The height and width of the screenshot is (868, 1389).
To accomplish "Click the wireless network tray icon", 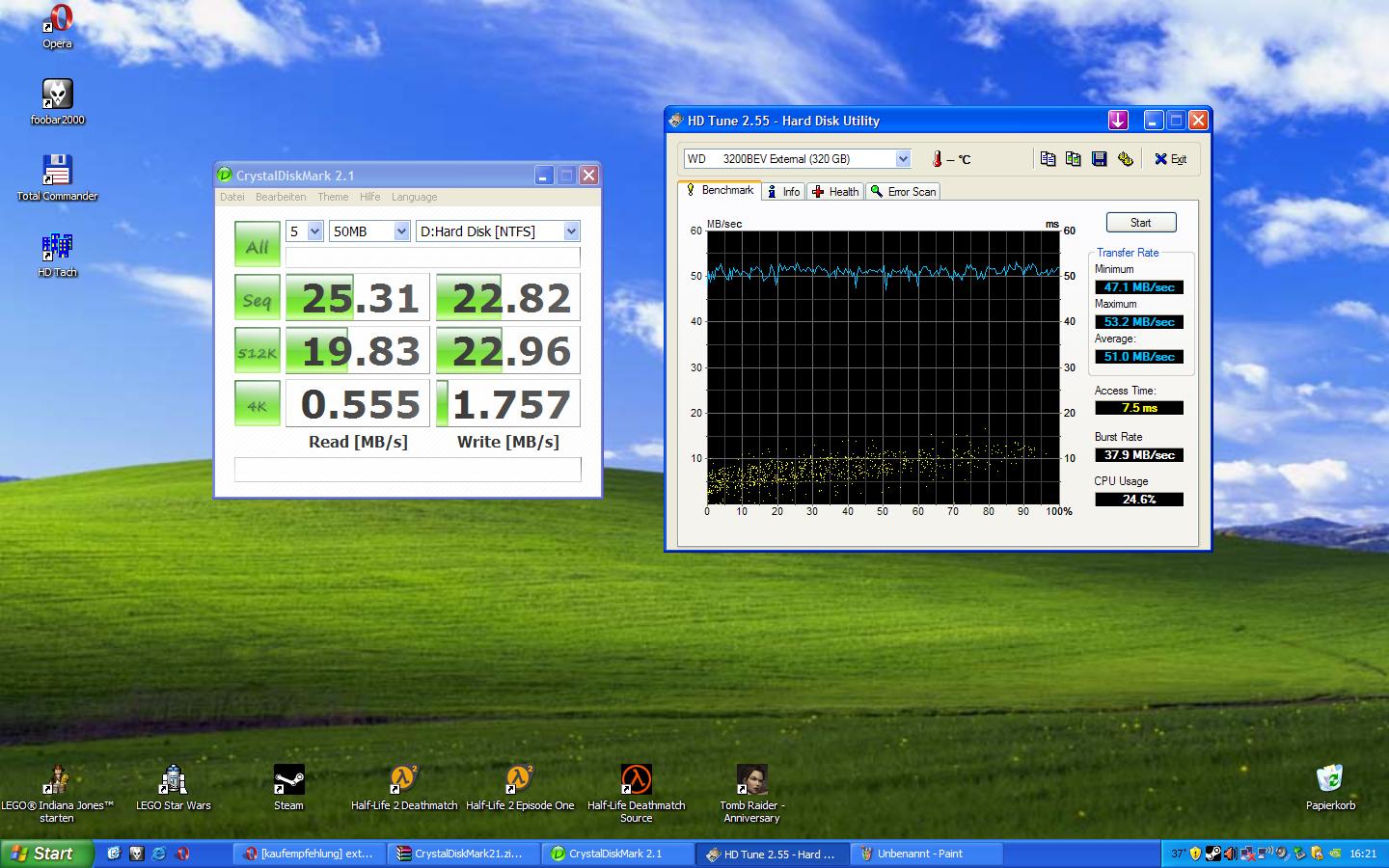I will [1266, 853].
